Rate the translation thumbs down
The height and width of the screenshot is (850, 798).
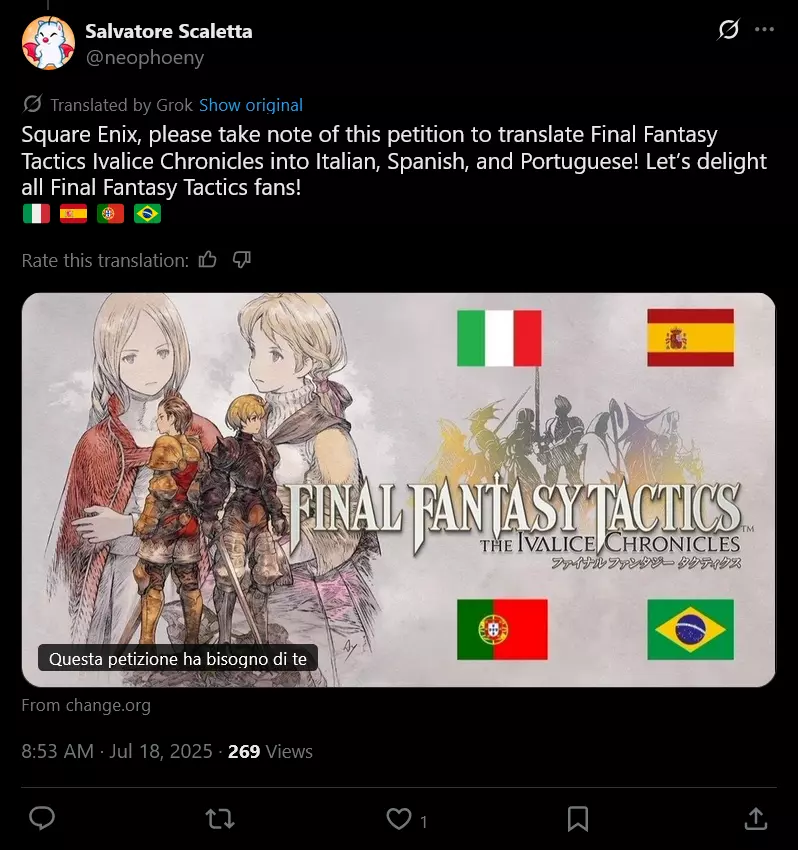point(242,260)
